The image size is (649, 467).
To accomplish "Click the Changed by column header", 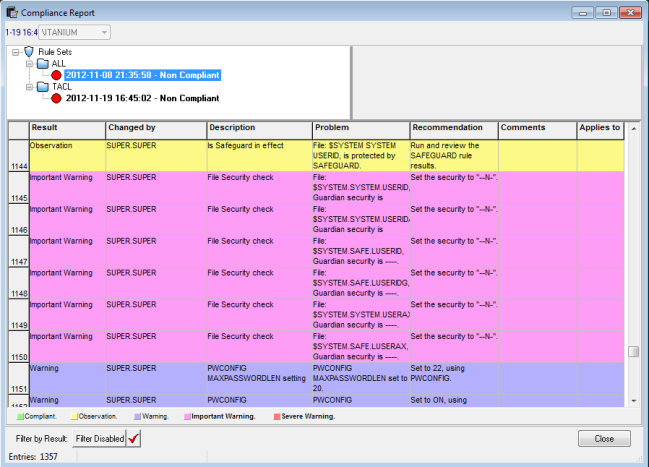I will [155, 128].
